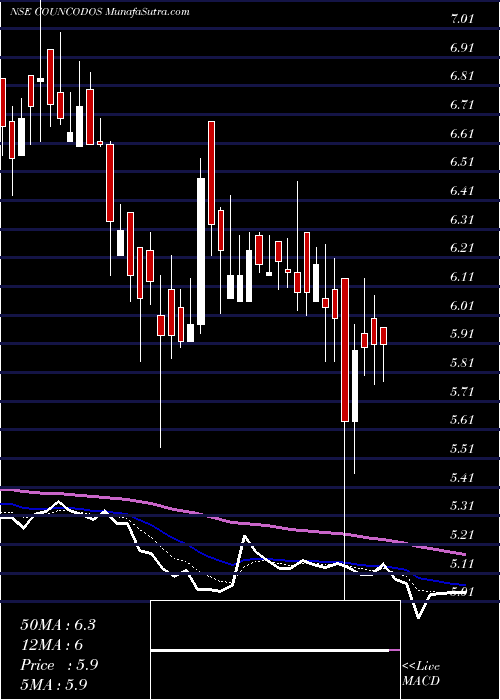Image resolution: width=500 pixels, height=700 pixels.
Task: Click the 5.21 price axis label
Action: pyautogui.click(x=462, y=534)
